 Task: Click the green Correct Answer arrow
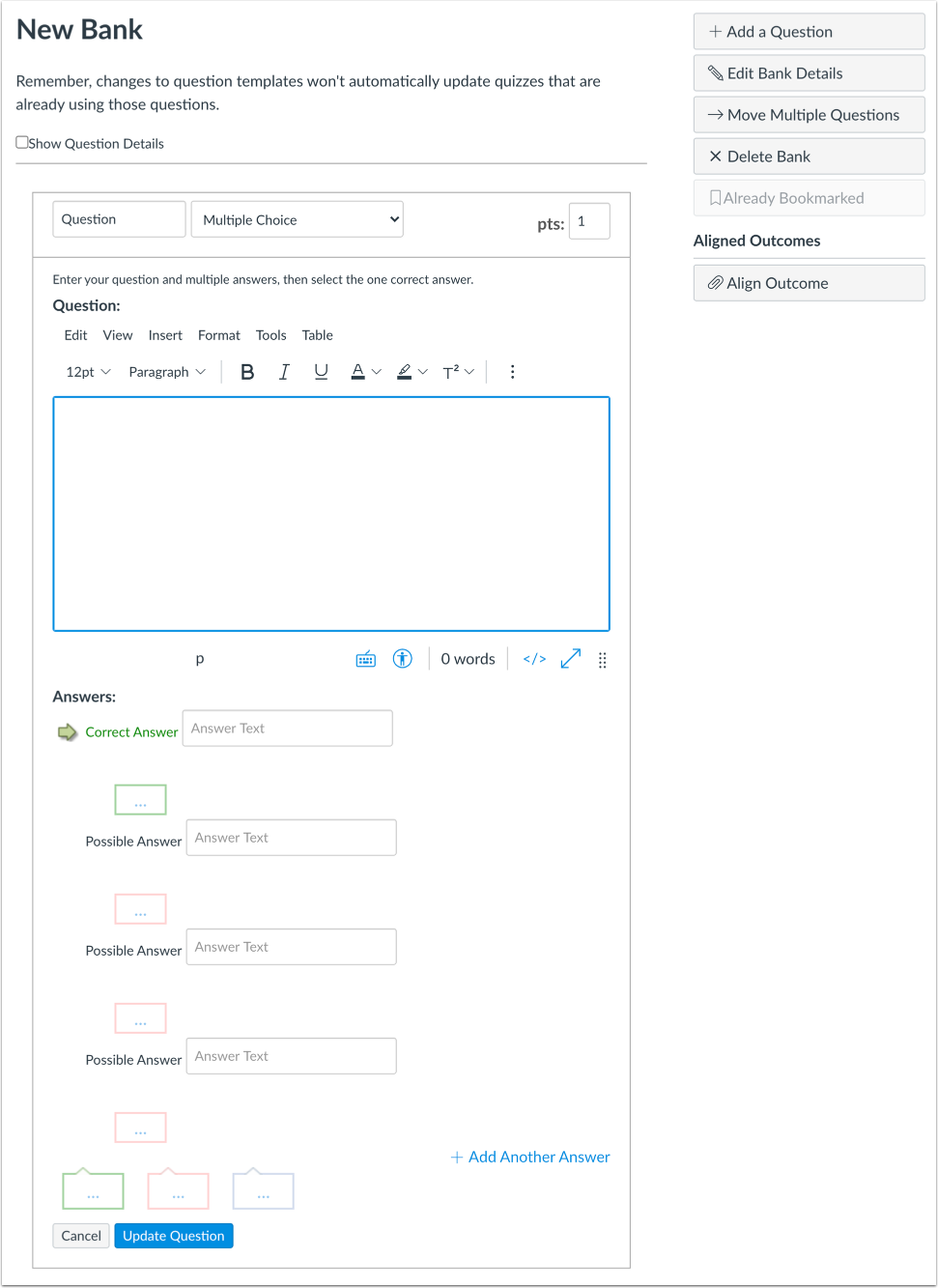tap(66, 731)
